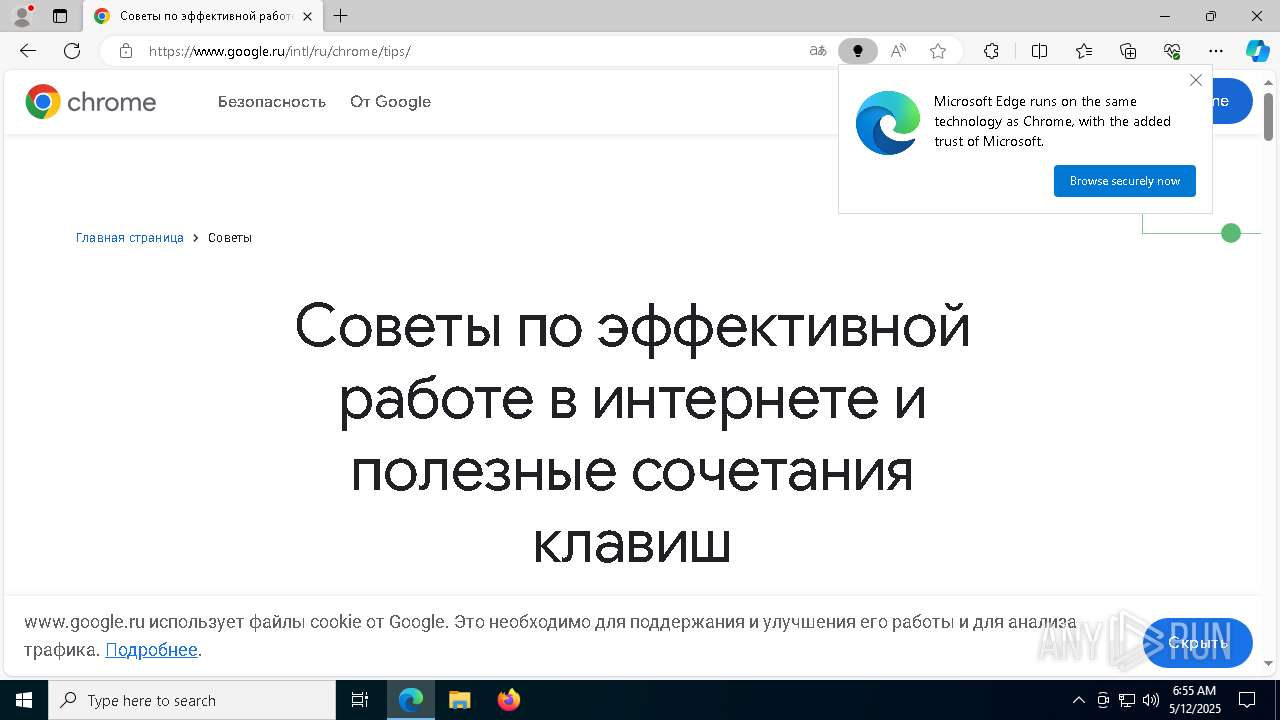Click the Chrome logo in page header
The height and width of the screenshot is (720, 1280).
tap(91, 102)
